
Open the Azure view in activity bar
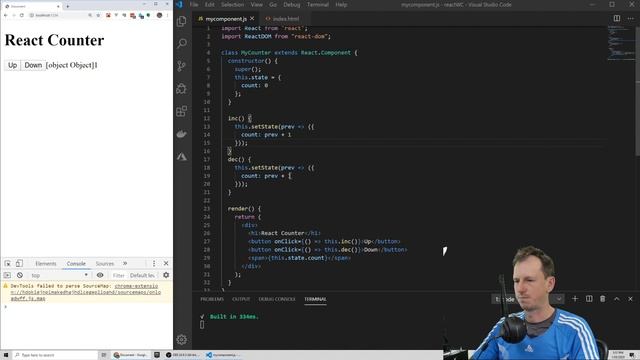(182, 157)
